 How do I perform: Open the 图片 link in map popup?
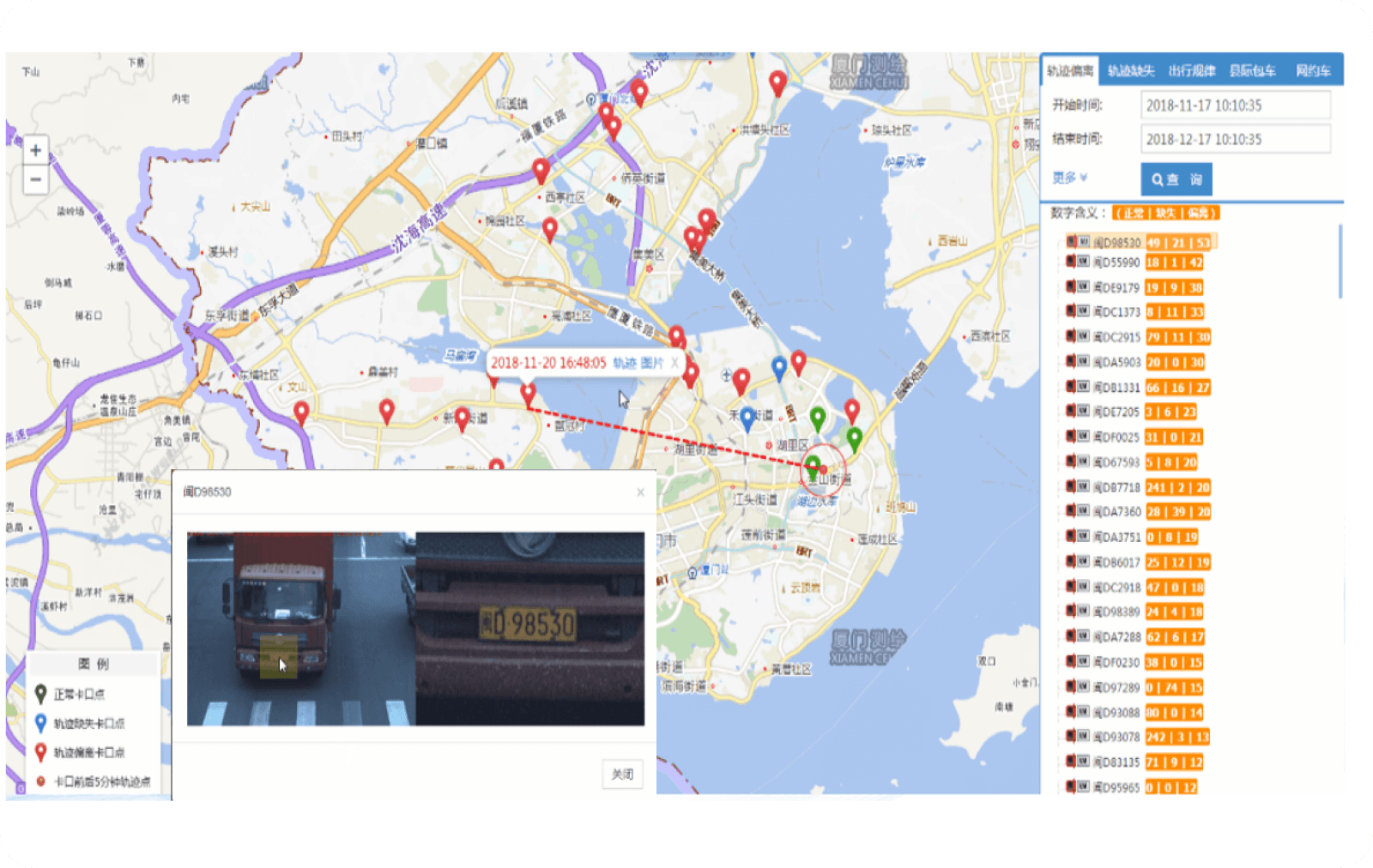[x=651, y=363]
